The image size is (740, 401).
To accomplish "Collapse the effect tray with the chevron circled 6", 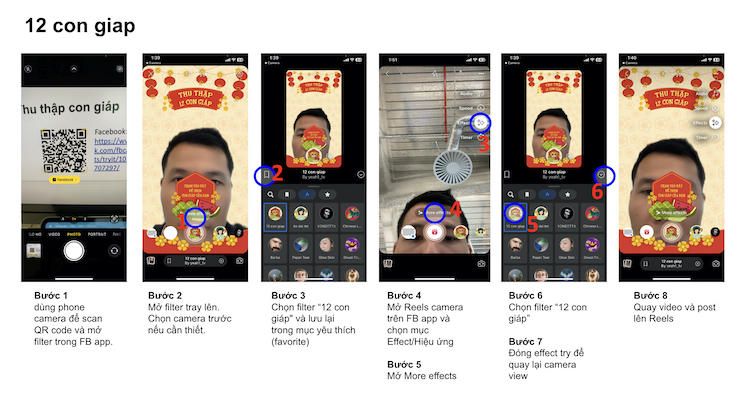I will coord(601,175).
